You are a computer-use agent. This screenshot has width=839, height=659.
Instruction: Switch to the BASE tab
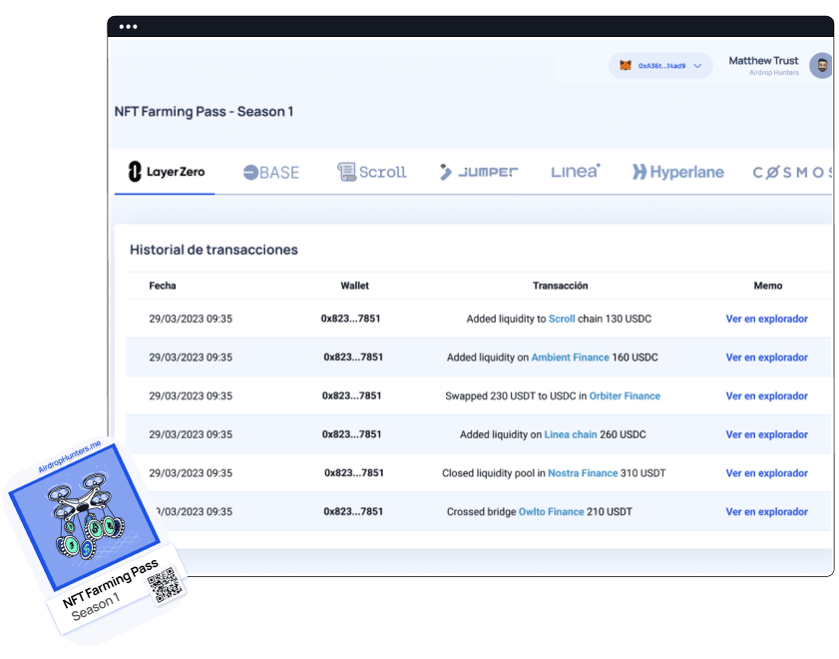[x=271, y=172]
